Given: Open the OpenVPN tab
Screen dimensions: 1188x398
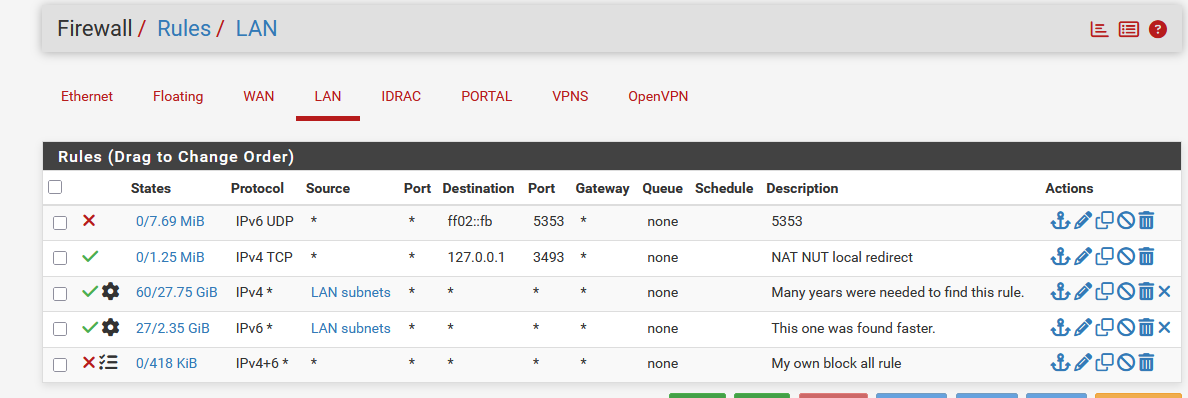Looking at the screenshot, I should pos(658,96).
